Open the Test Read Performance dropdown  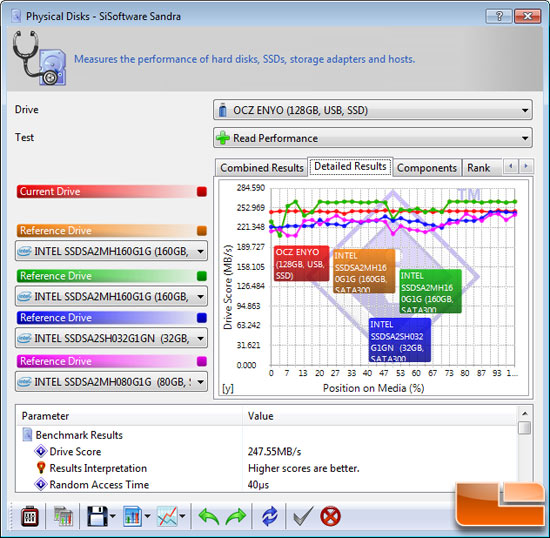[373, 138]
